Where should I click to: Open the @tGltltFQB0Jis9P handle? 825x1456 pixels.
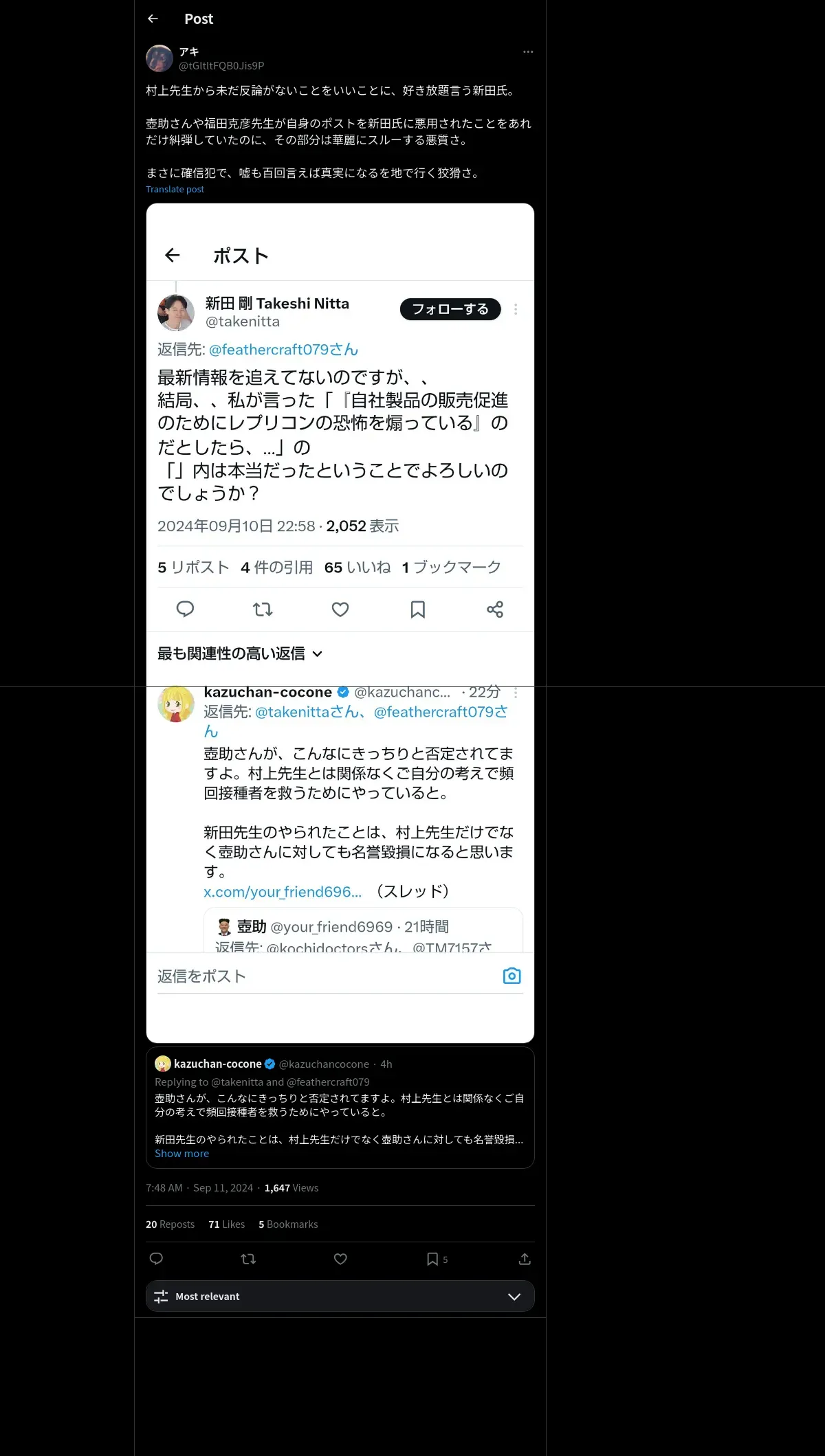[221, 65]
